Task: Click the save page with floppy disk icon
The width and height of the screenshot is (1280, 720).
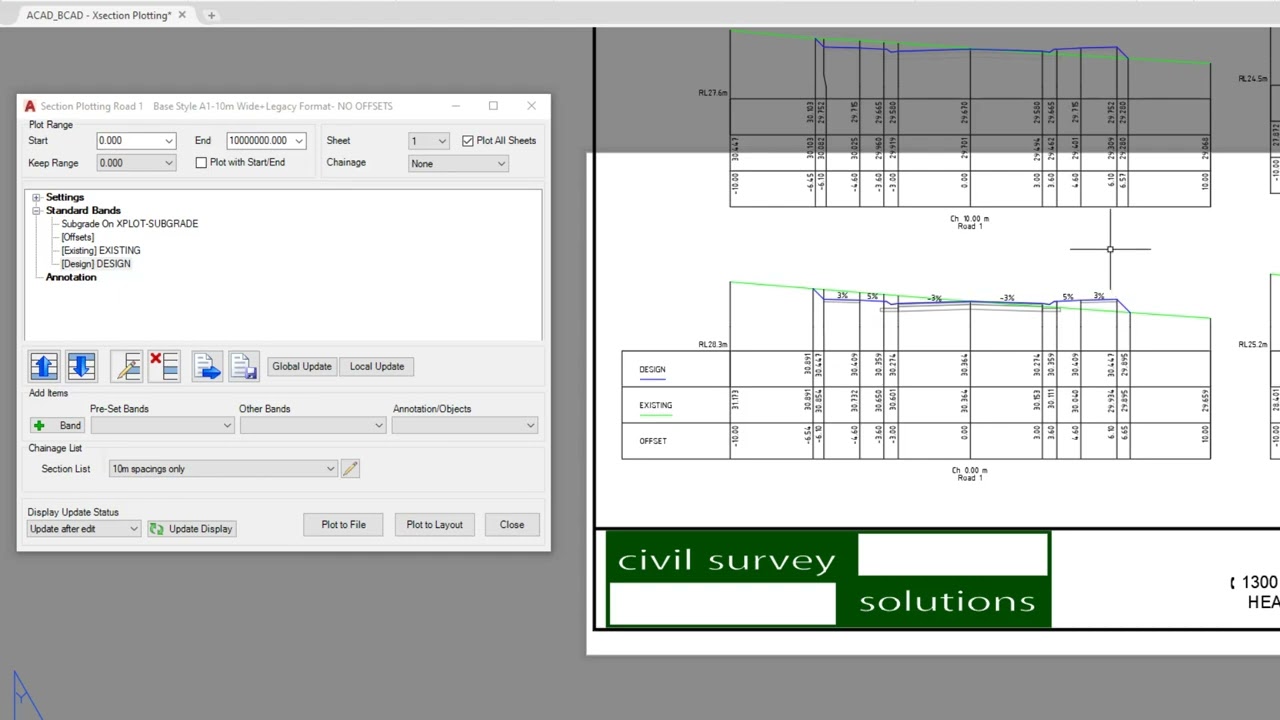Action: [244, 366]
